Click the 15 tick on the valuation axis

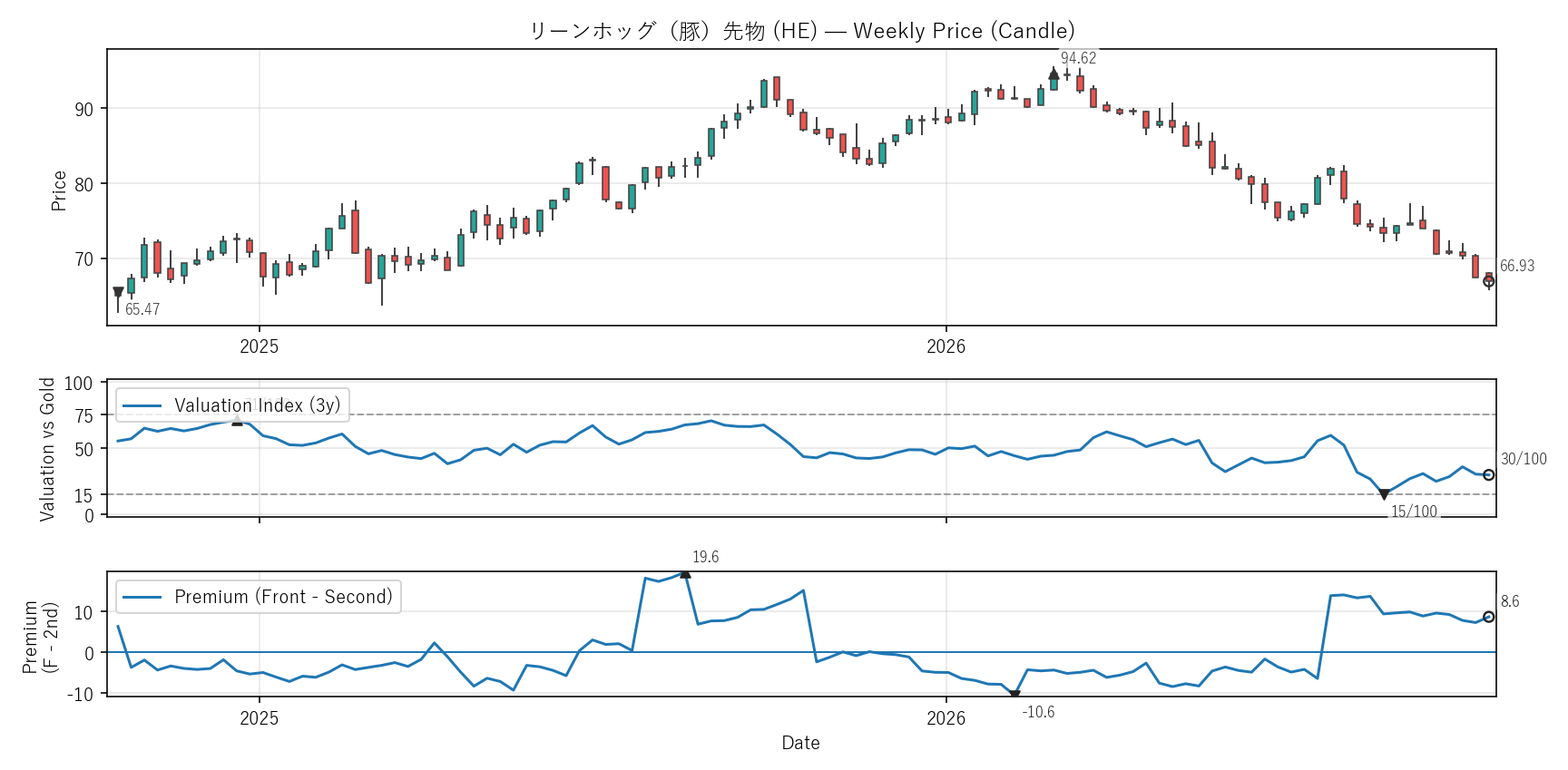[x=83, y=496]
